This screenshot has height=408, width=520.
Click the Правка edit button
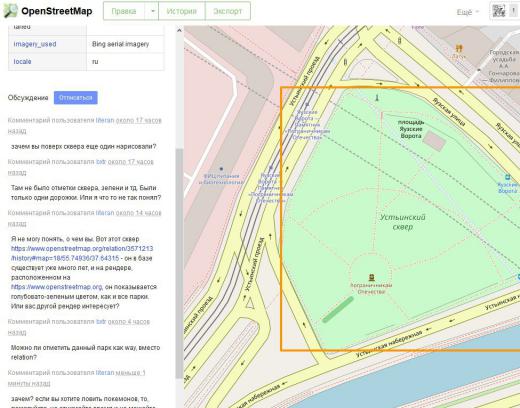pyautogui.click(x=124, y=11)
